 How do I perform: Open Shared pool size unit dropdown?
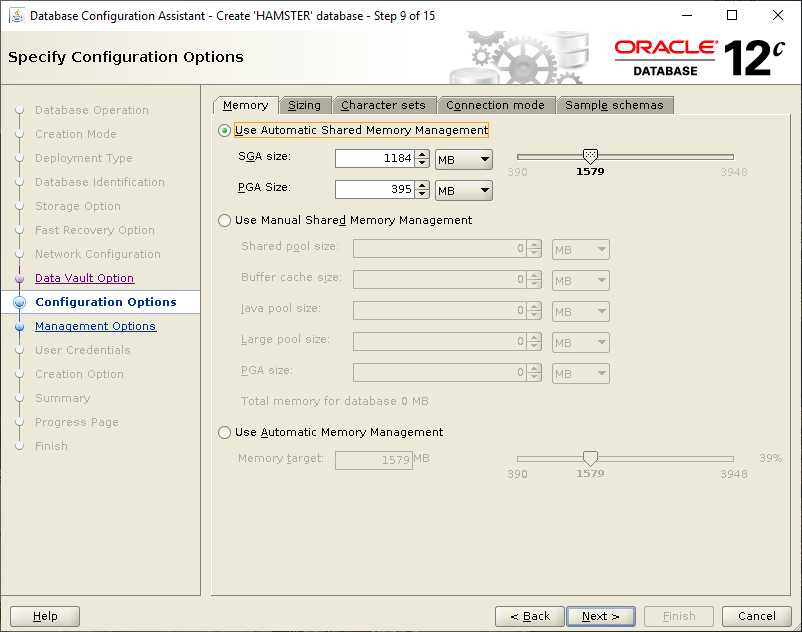point(581,250)
